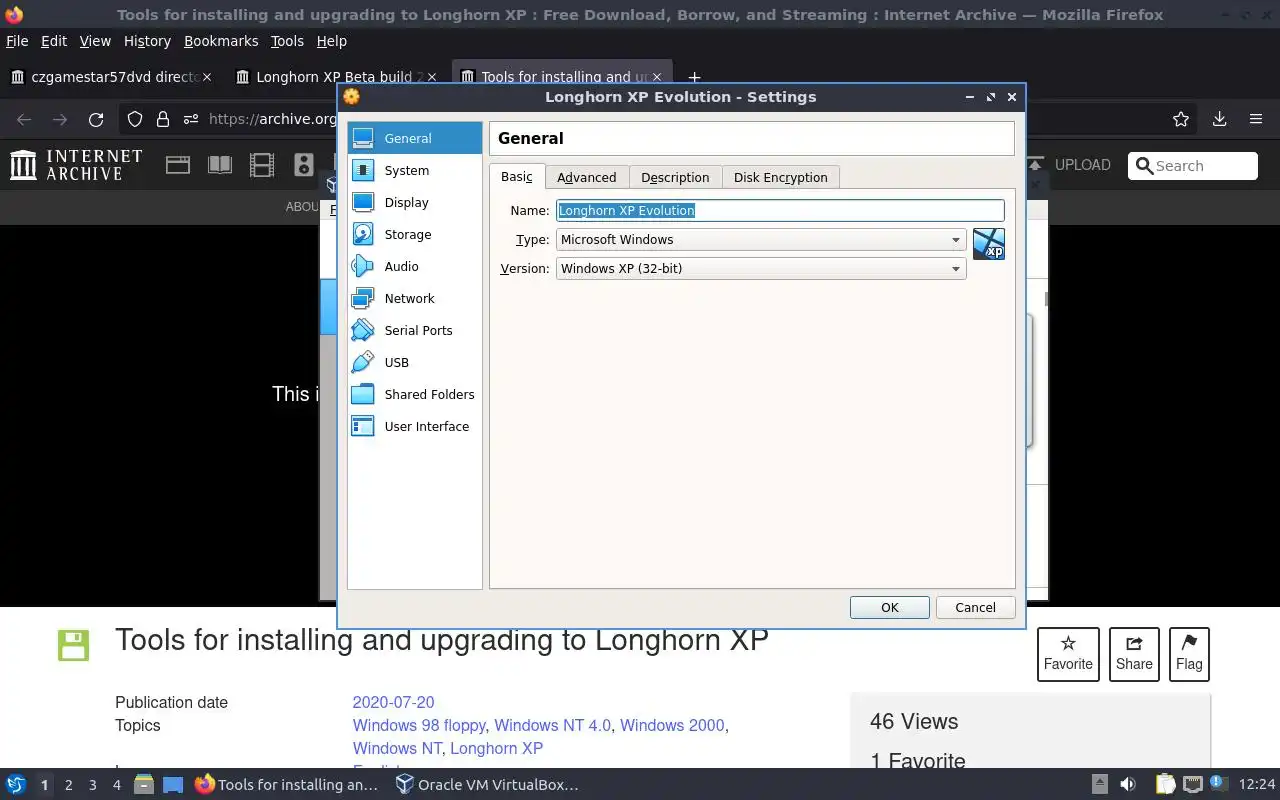Viewport: 1280px width, 800px height.
Task: Open the Firefox History menu
Action: click(x=147, y=41)
